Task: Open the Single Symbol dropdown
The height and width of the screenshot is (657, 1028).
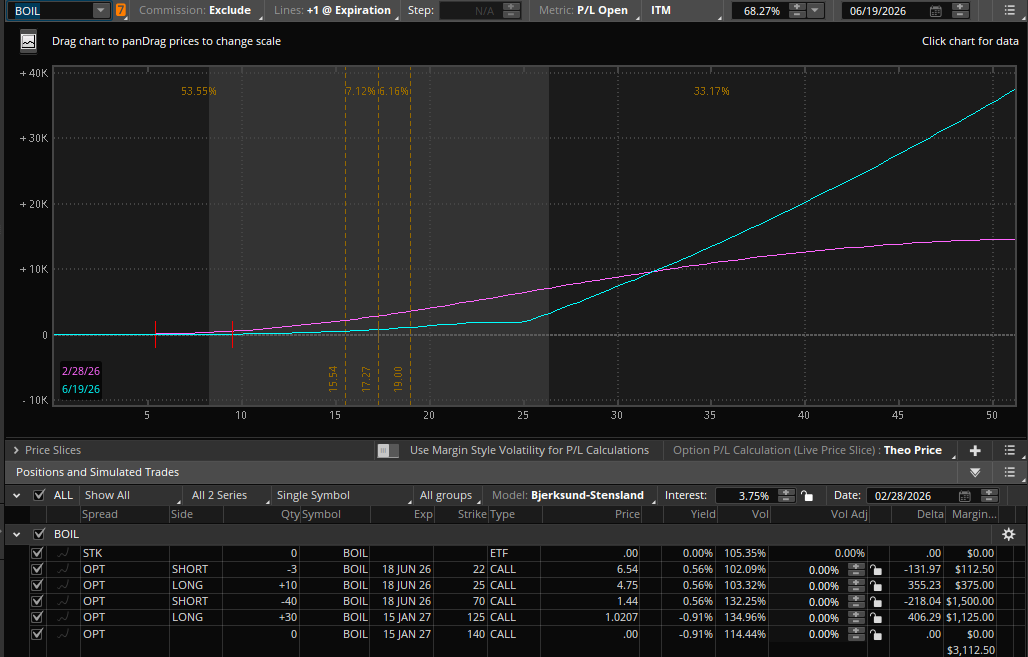Action: coord(343,496)
